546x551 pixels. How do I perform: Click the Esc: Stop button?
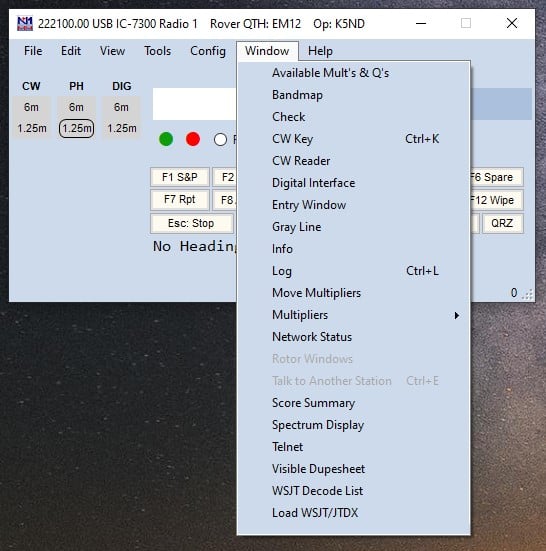click(191, 223)
